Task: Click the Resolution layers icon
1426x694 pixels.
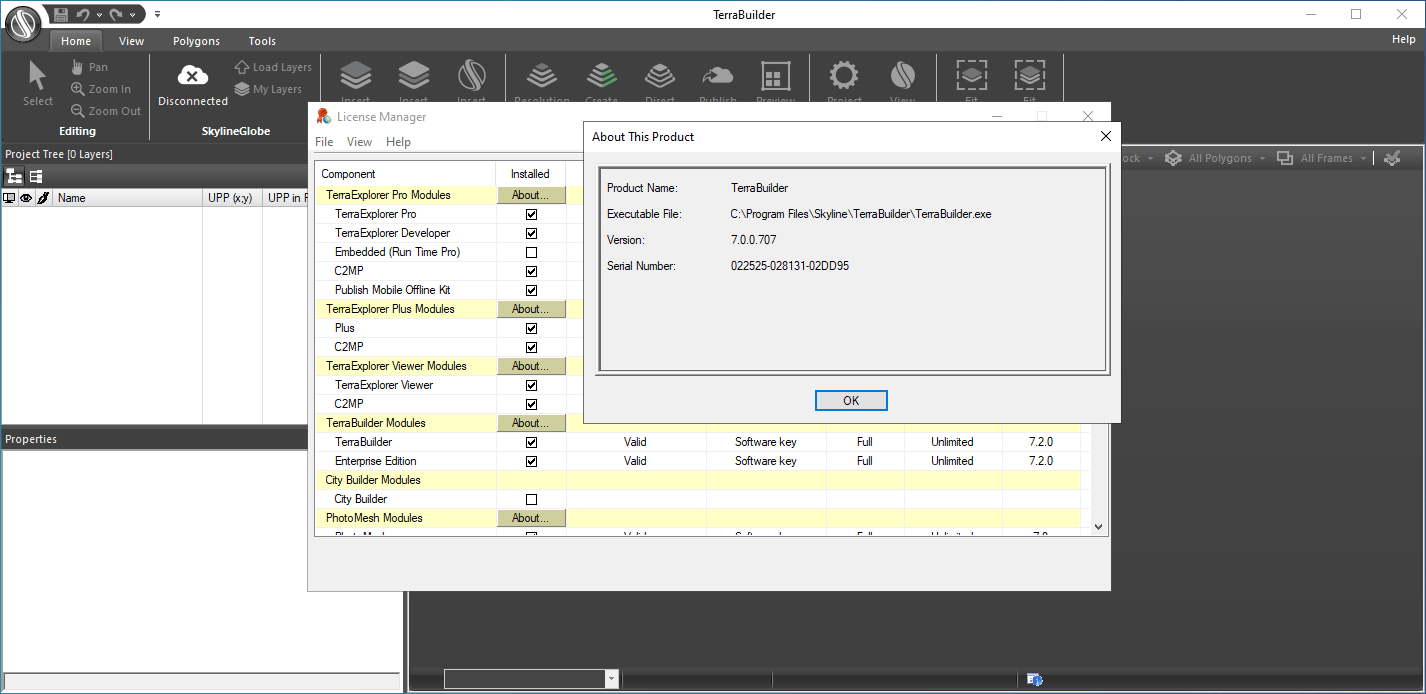Action: [541, 76]
